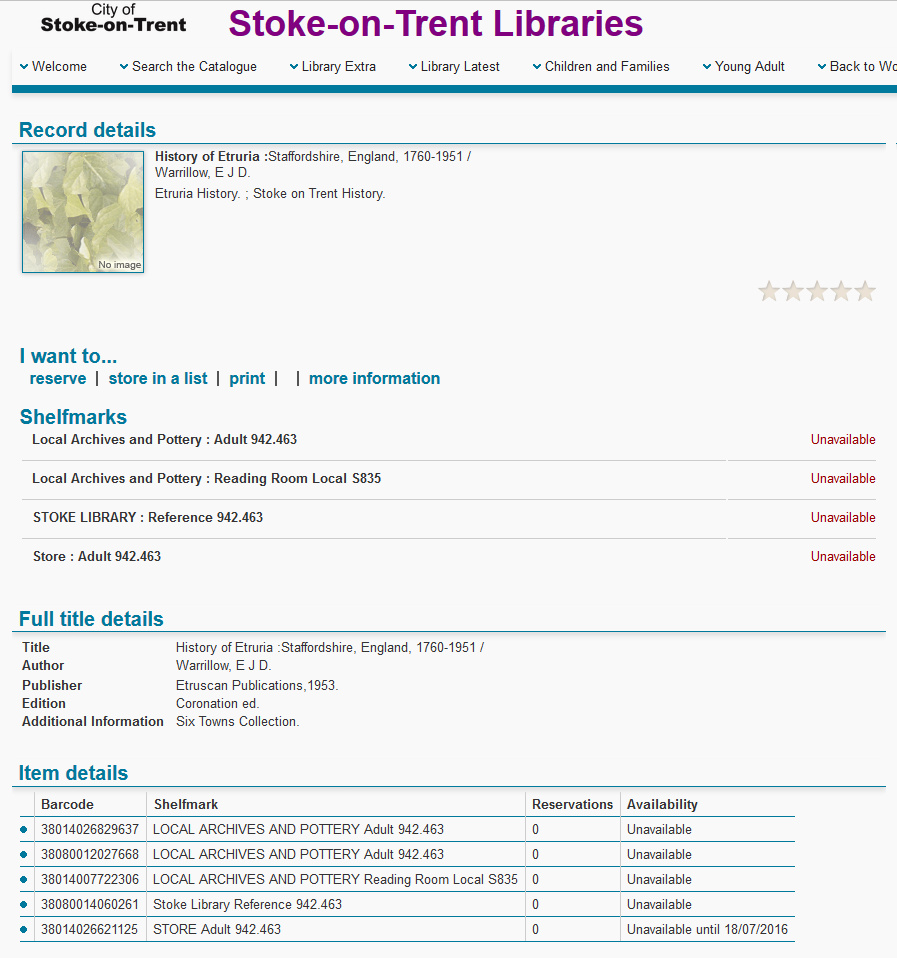
Task: Click bullet icon beside barcode 38014026829637
Action: (24, 829)
